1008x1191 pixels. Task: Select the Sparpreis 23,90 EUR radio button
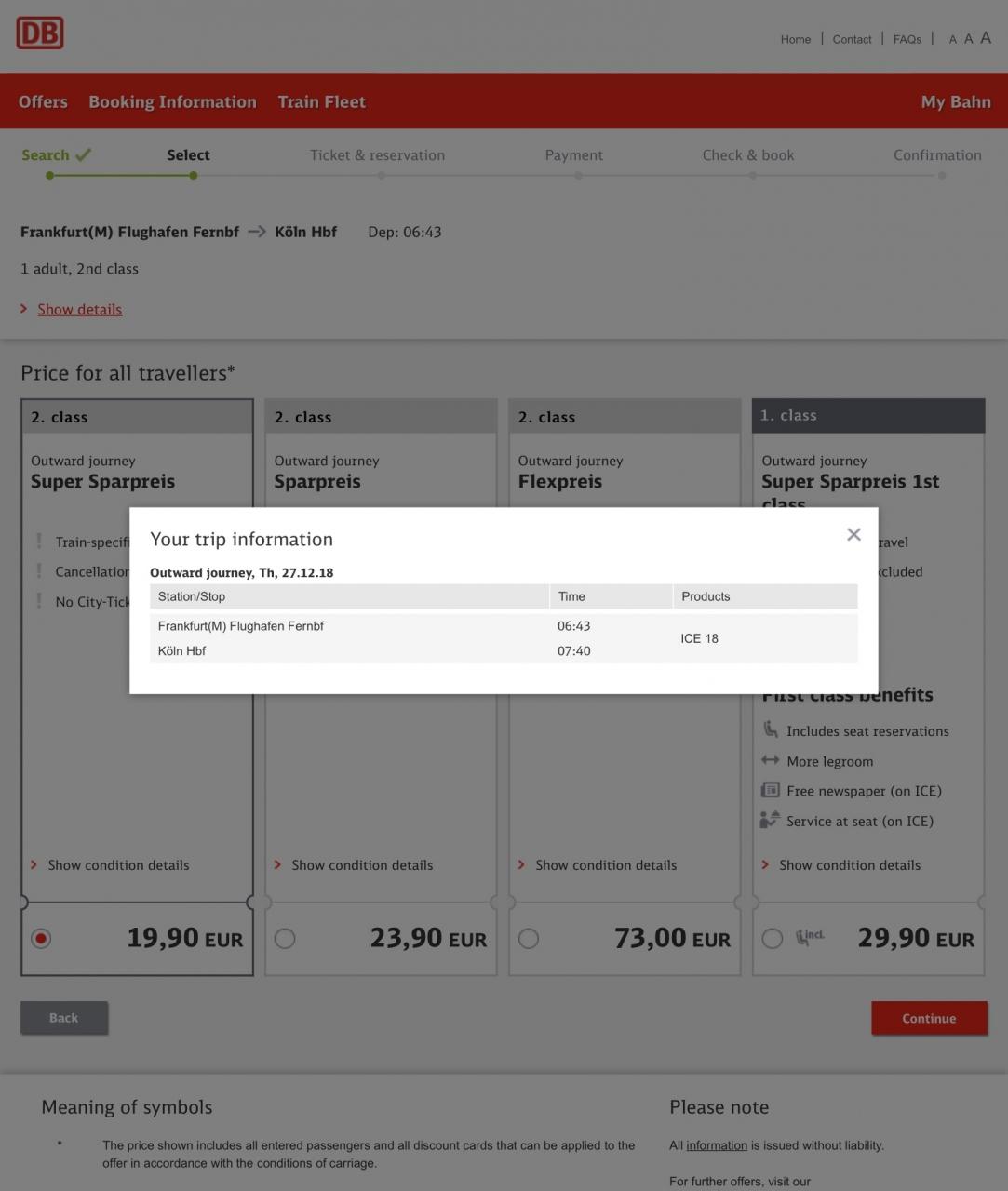click(x=285, y=939)
